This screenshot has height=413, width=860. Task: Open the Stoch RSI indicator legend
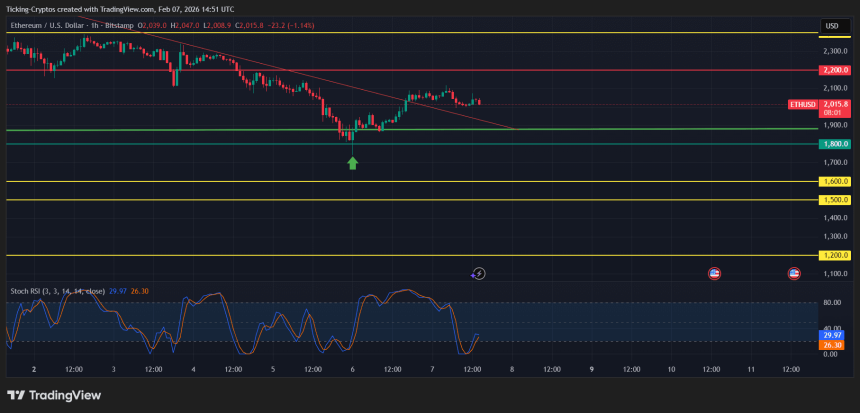click(57, 291)
